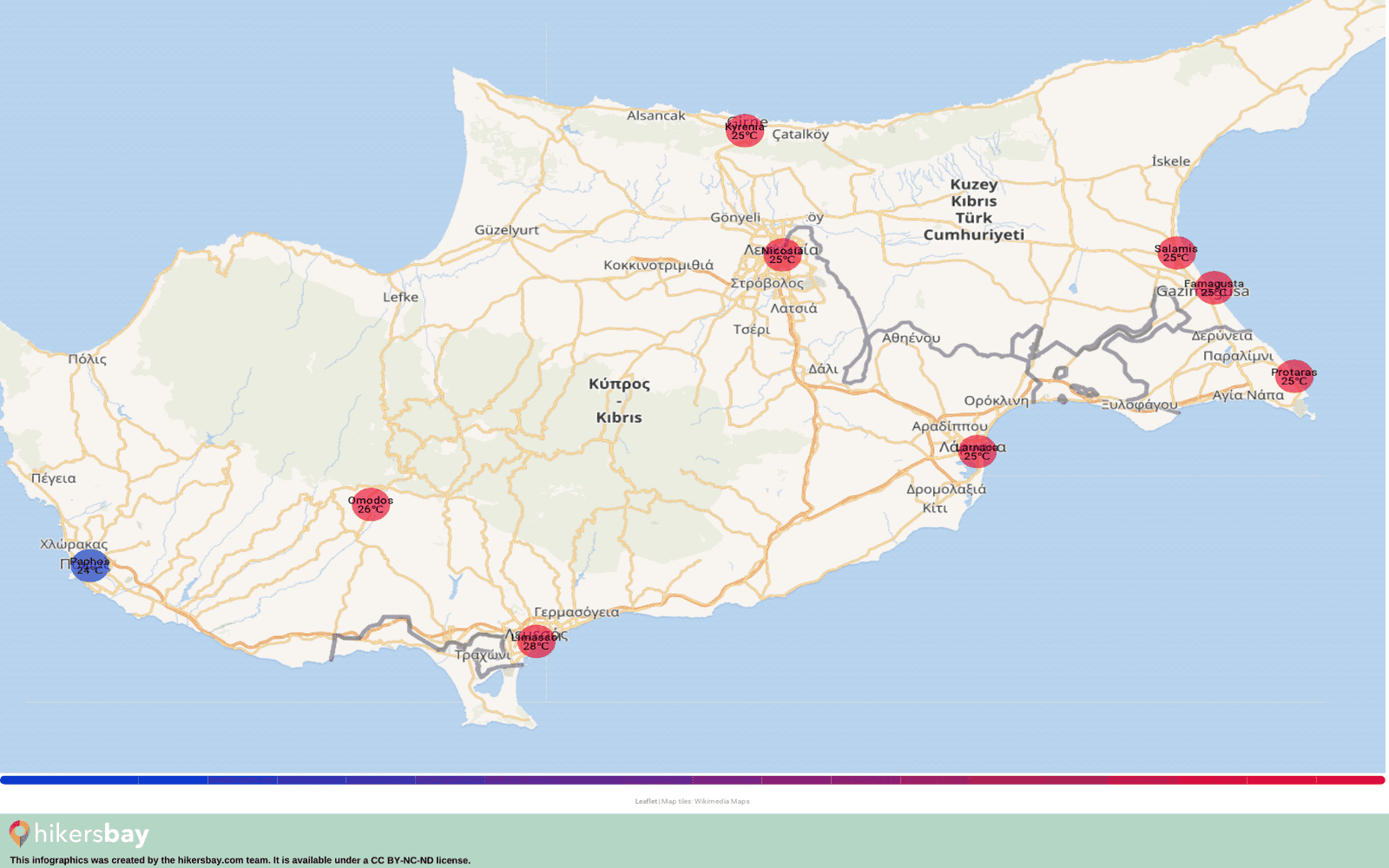The height and width of the screenshot is (868, 1389).
Task: Click the Güzelyurt town label
Action: 506,230
